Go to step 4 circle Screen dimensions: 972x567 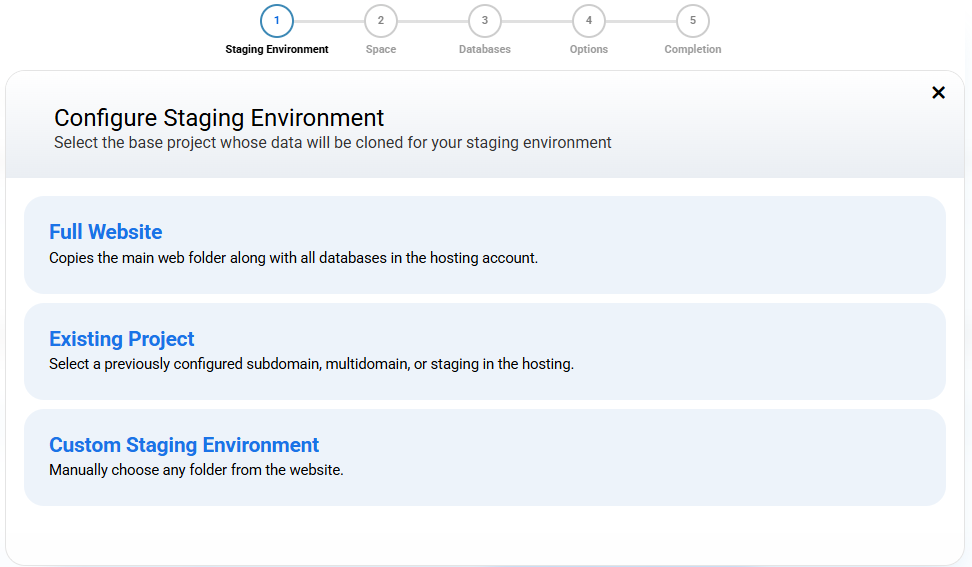point(589,21)
